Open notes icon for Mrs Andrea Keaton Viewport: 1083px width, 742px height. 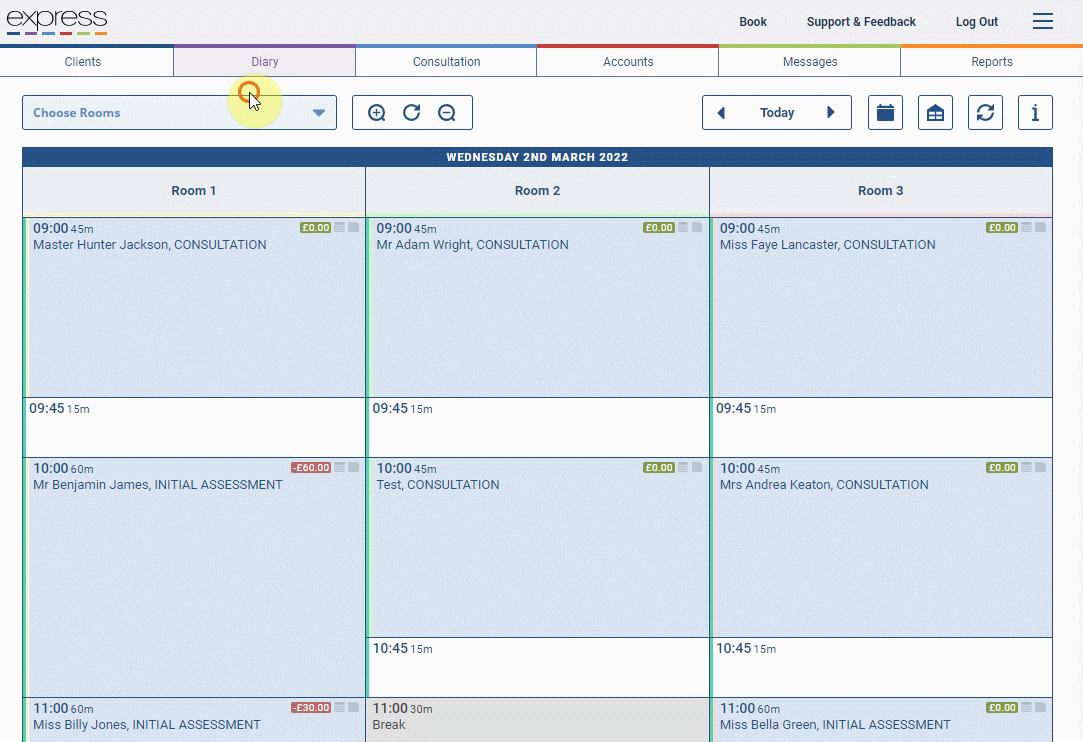tap(1026, 468)
